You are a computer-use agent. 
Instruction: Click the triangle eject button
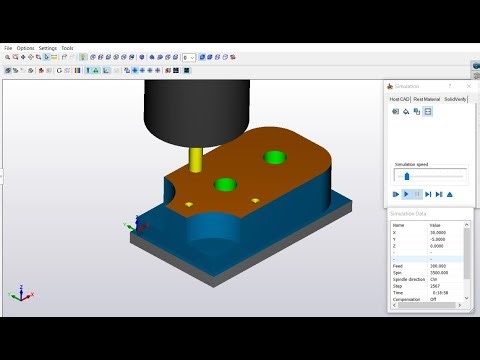coord(450,194)
